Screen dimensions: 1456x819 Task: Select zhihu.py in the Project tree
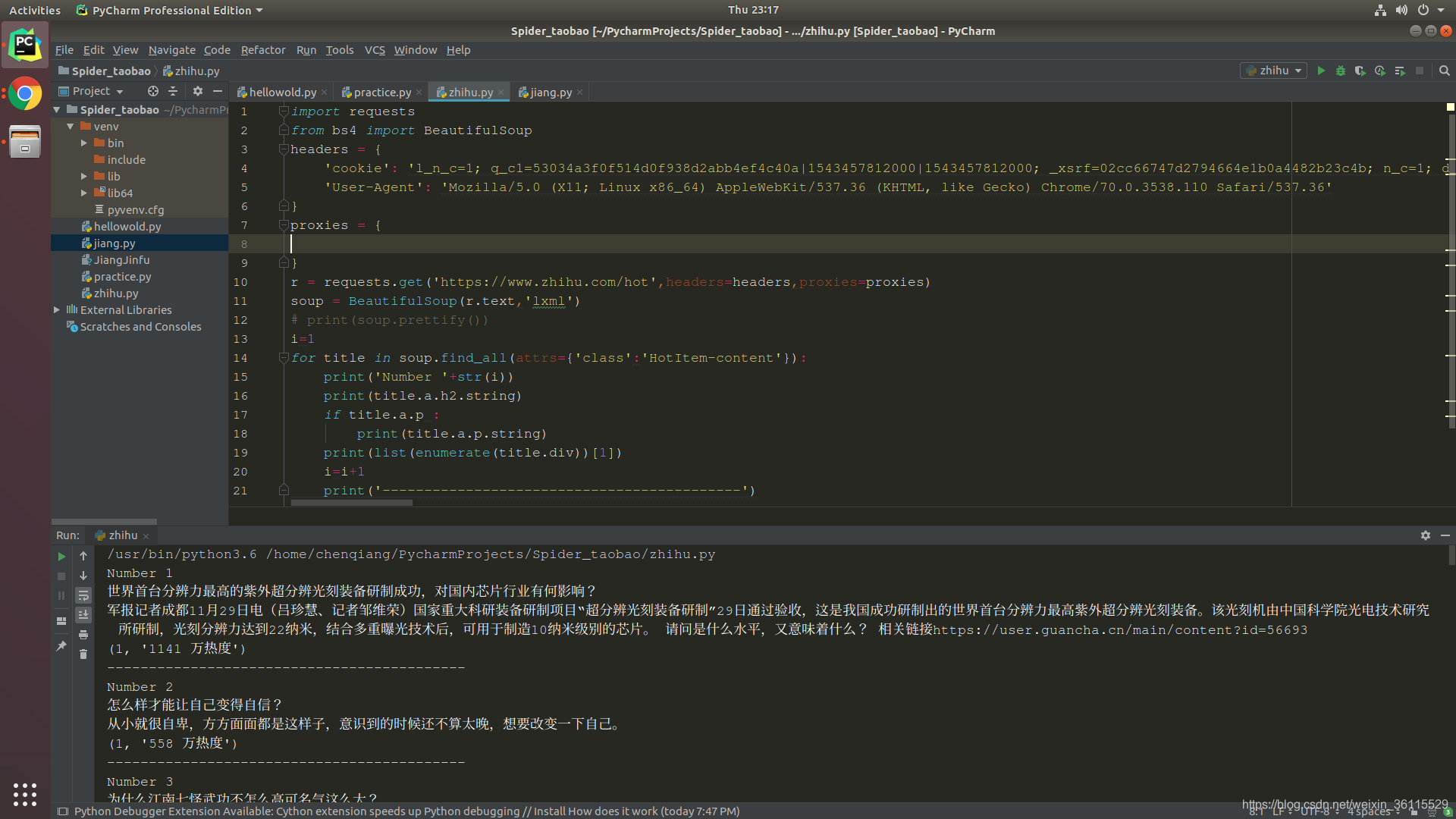pyautogui.click(x=115, y=293)
